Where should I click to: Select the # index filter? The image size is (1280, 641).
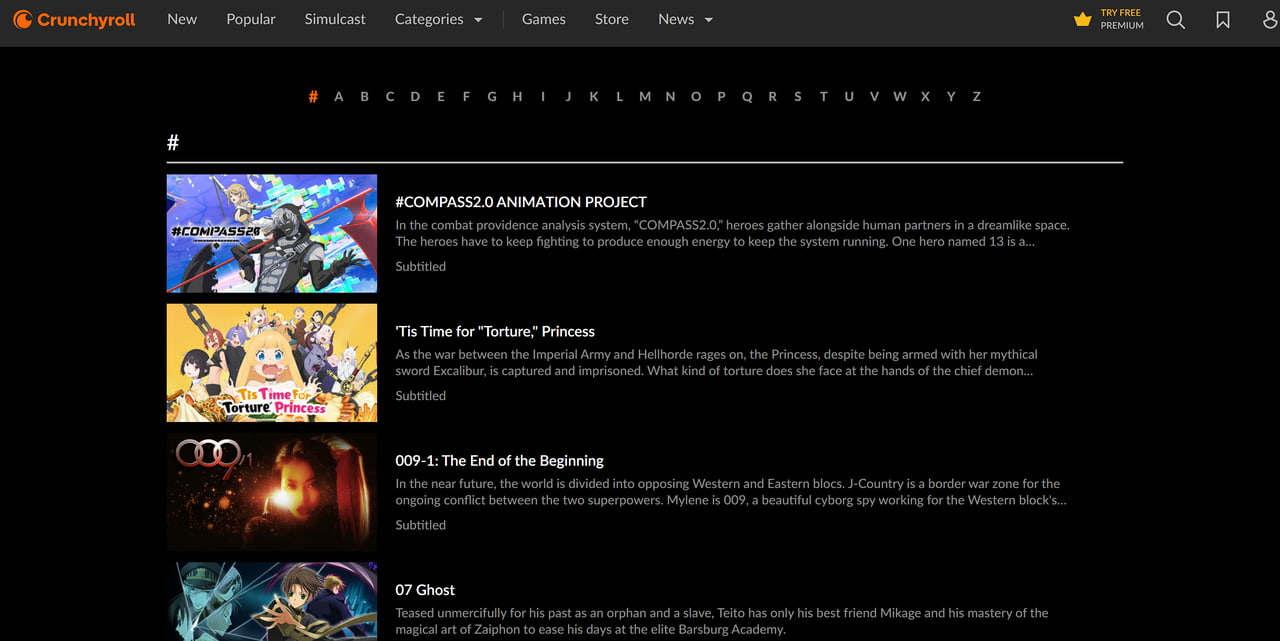(x=313, y=96)
